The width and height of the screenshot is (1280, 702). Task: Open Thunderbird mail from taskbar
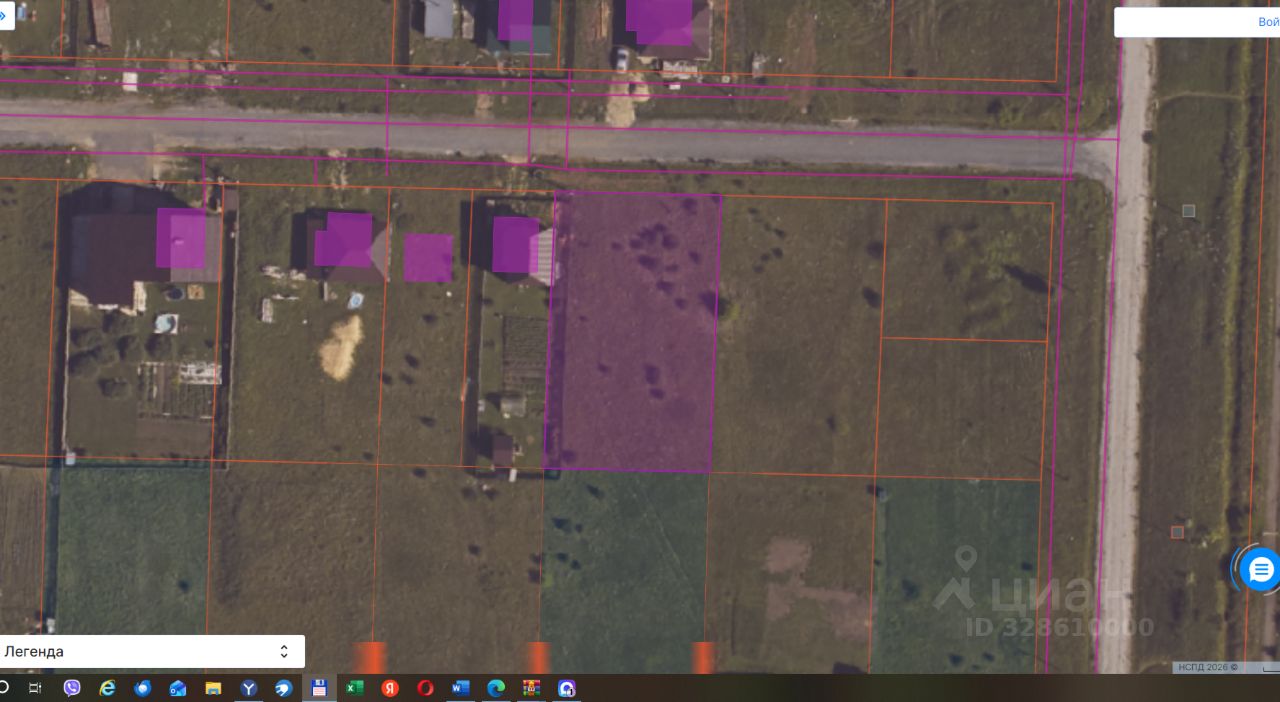tap(142, 688)
